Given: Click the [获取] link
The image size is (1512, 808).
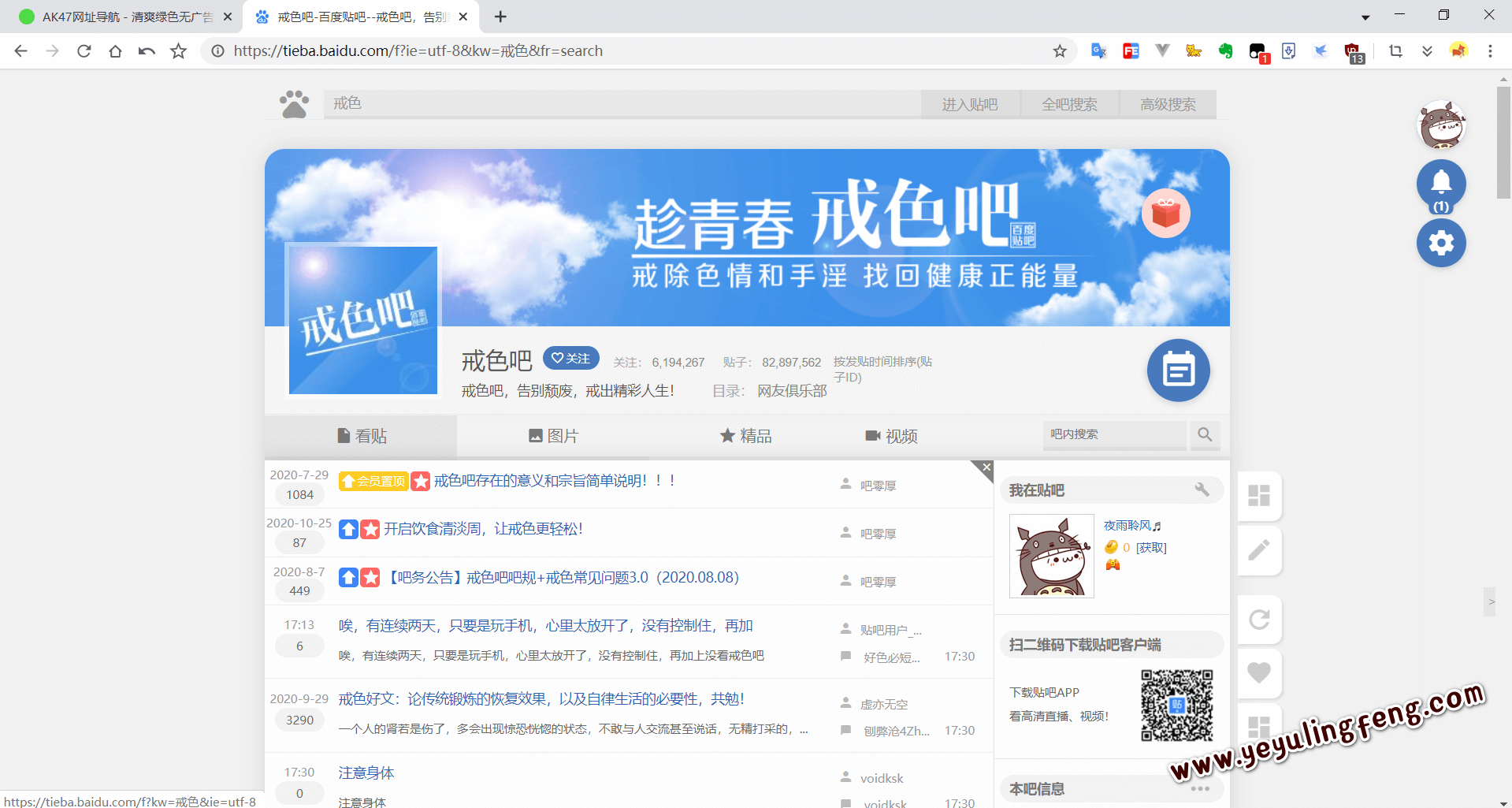Looking at the screenshot, I should click(1151, 548).
